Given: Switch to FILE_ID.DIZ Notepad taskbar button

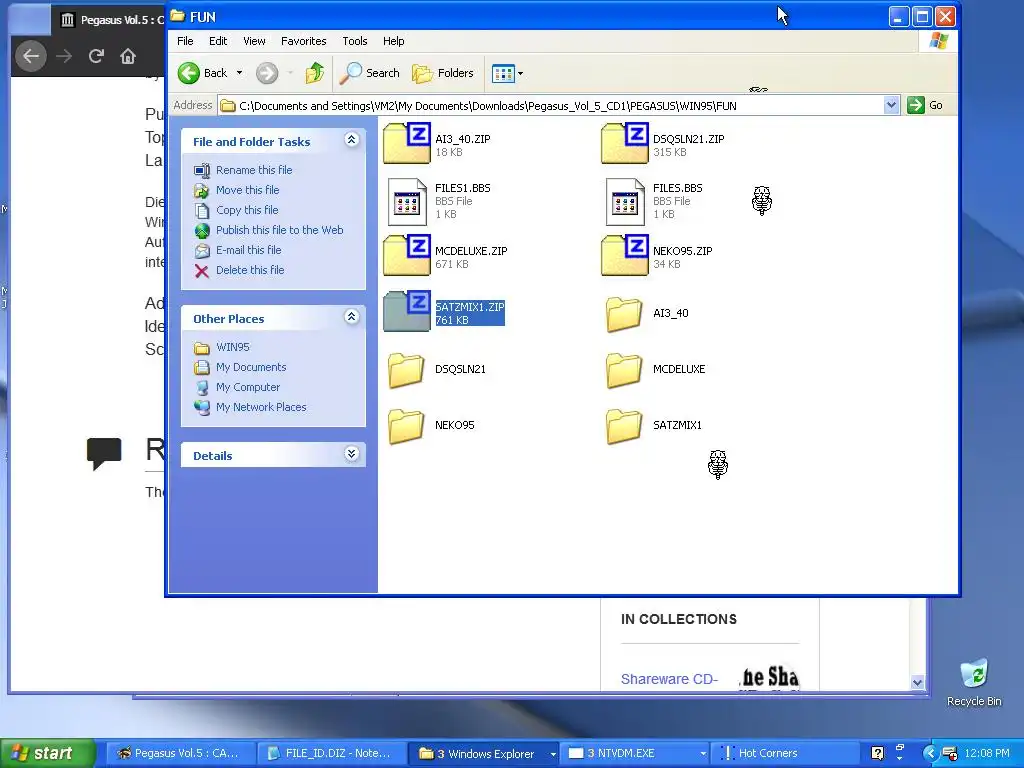Looking at the screenshot, I should [x=330, y=754].
